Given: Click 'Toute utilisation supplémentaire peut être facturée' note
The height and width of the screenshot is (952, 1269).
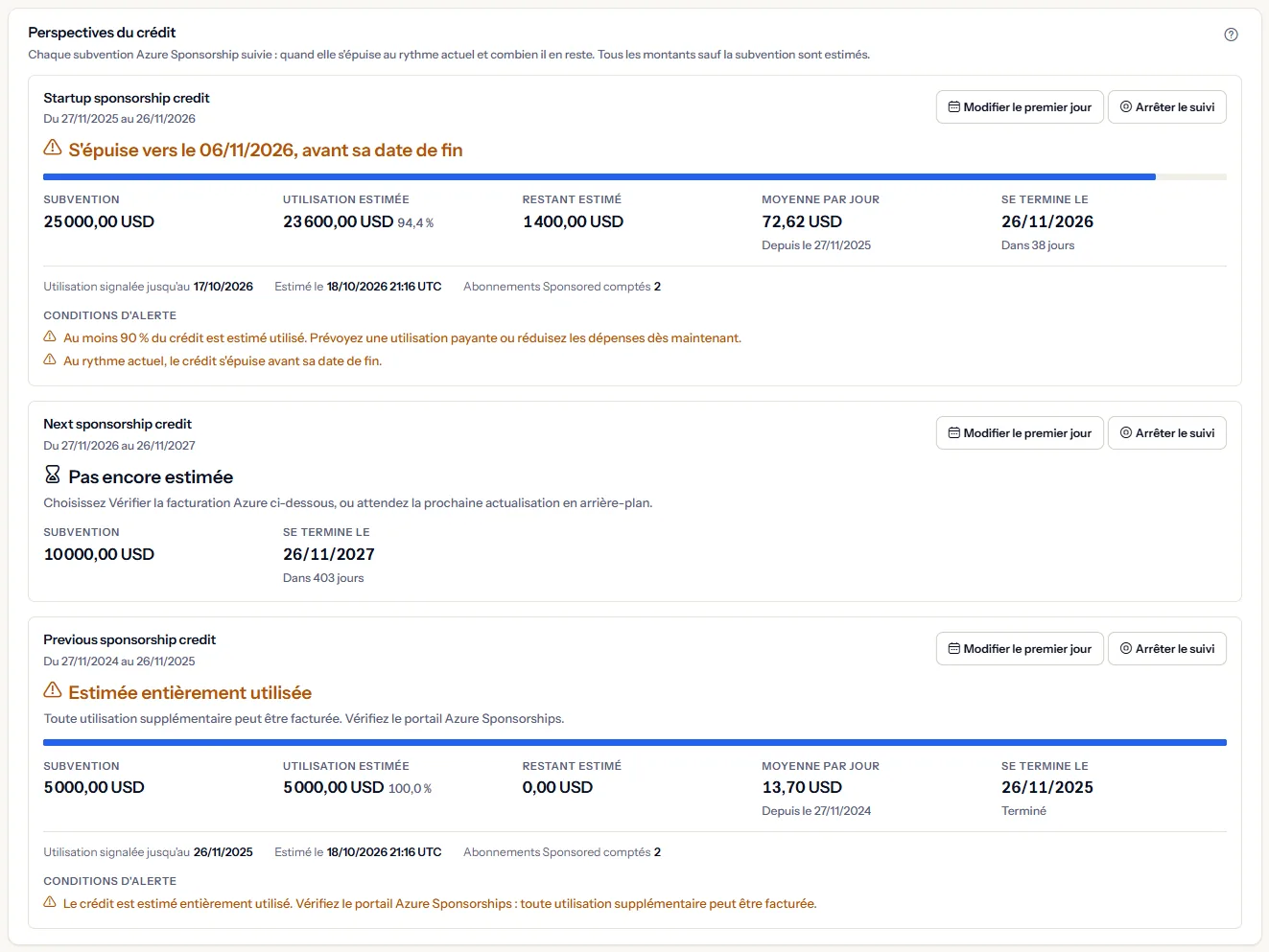Looking at the screenshot, I should pos(304,719).
